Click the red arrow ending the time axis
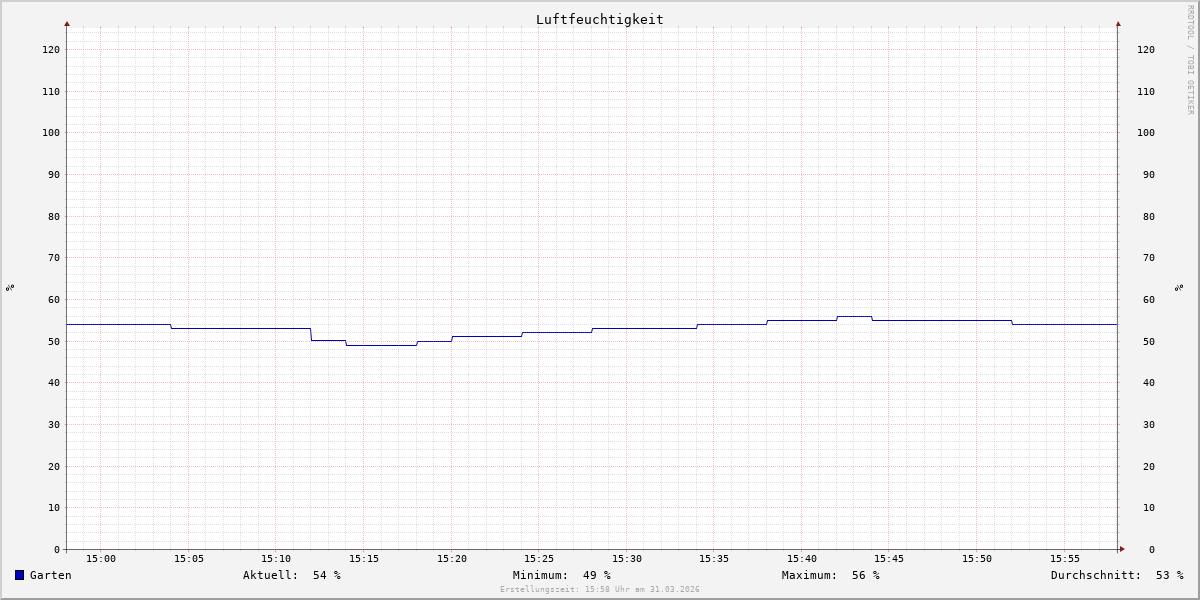1200x600 pixels. click(1122, 549)
